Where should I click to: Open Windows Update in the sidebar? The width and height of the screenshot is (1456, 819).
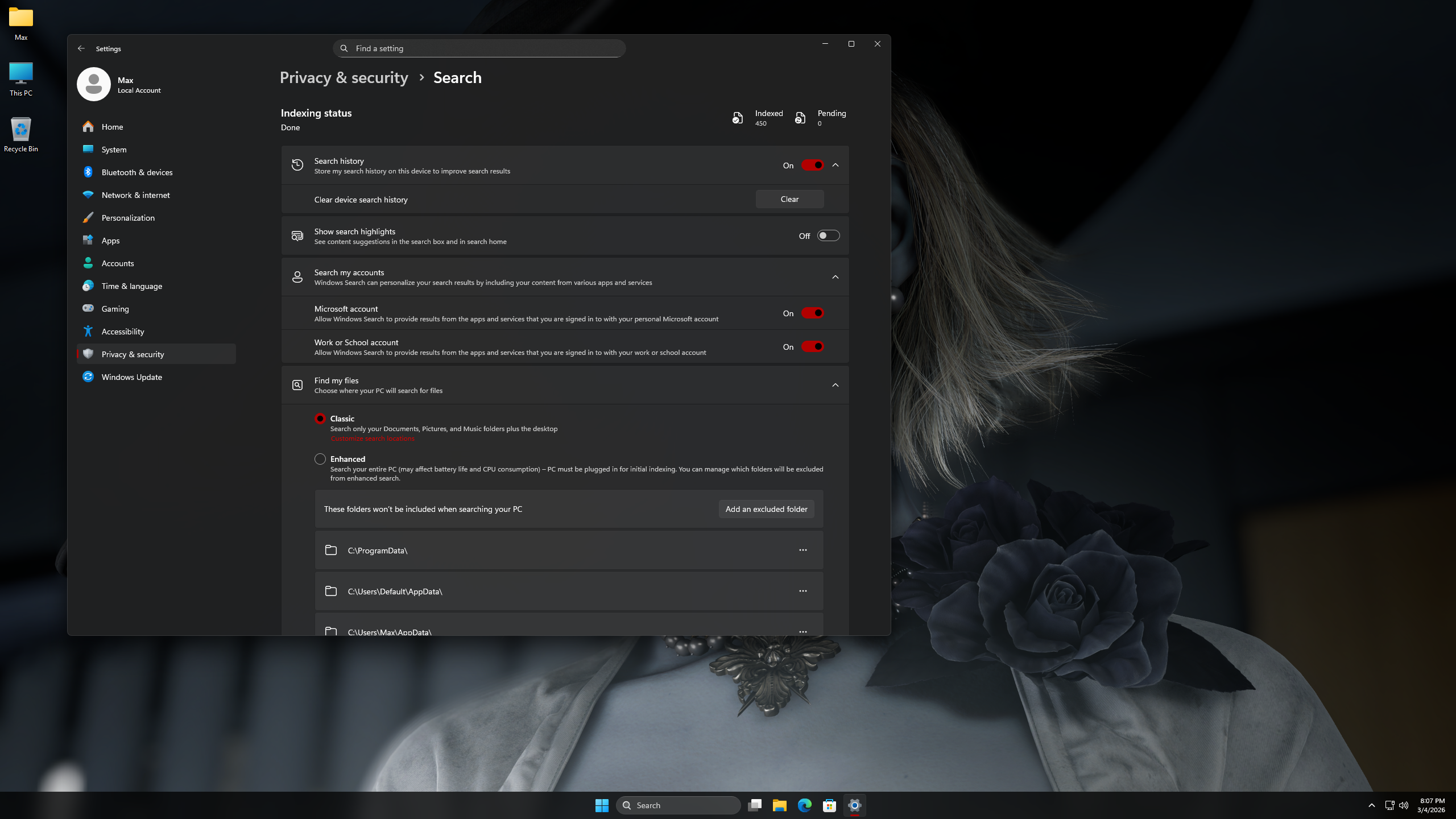pos(156,377)
